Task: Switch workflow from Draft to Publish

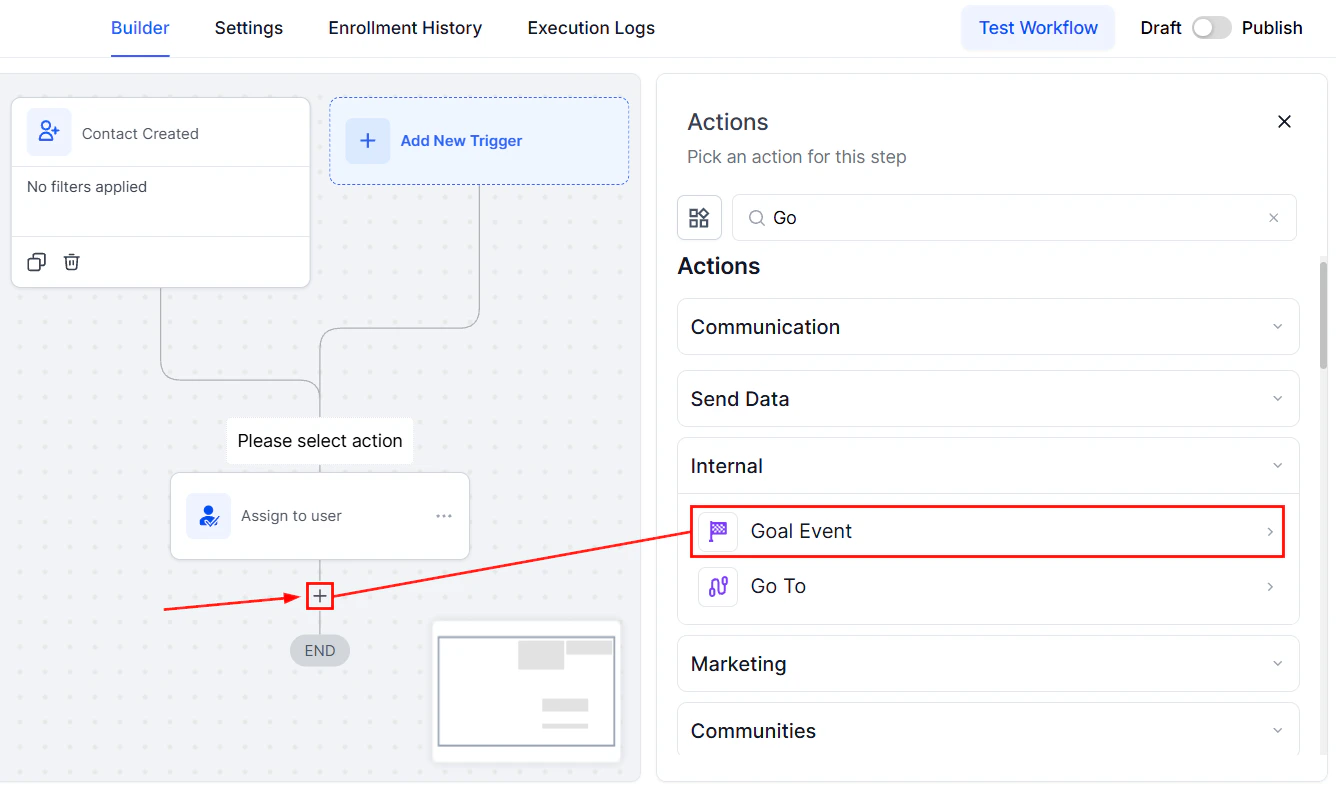Action: pos(1211,27)
